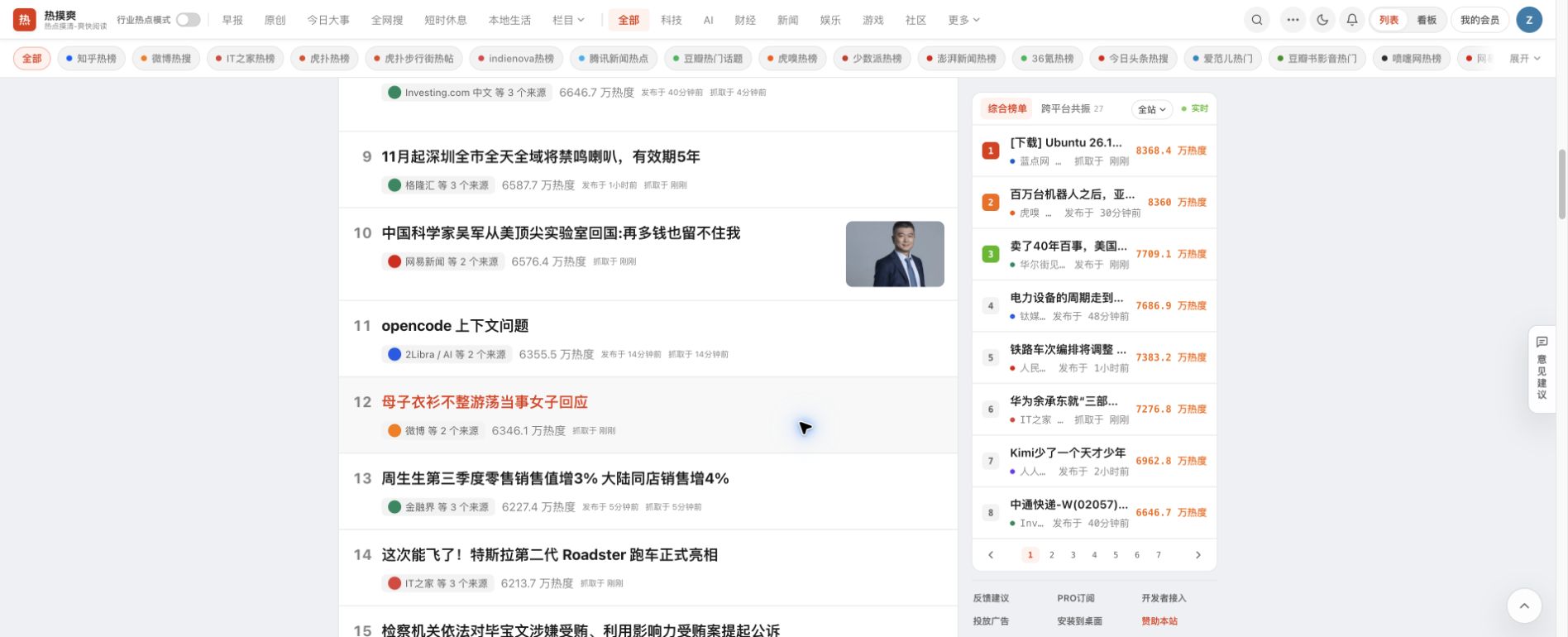The width and height of the screenshot is (1568, 637).
Task: Open the Z user avatar
Action: [1529, 20]
